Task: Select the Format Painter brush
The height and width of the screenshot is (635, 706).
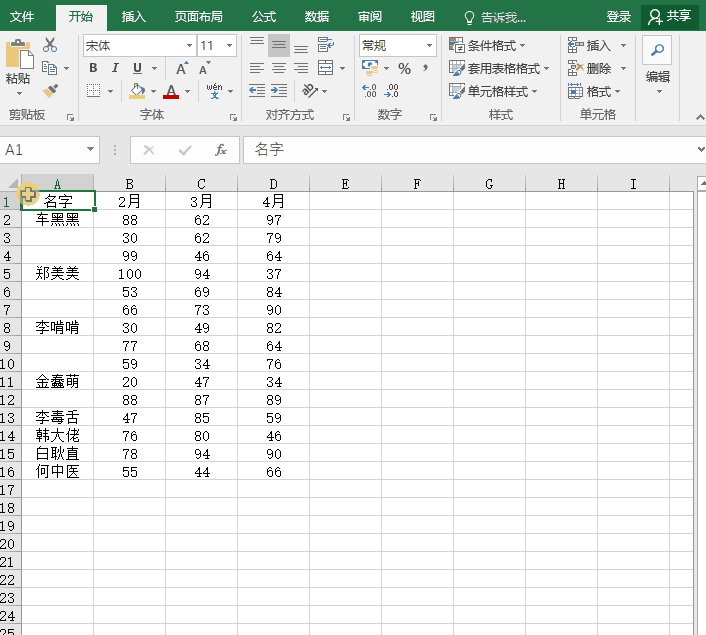Action: (50, 91)
